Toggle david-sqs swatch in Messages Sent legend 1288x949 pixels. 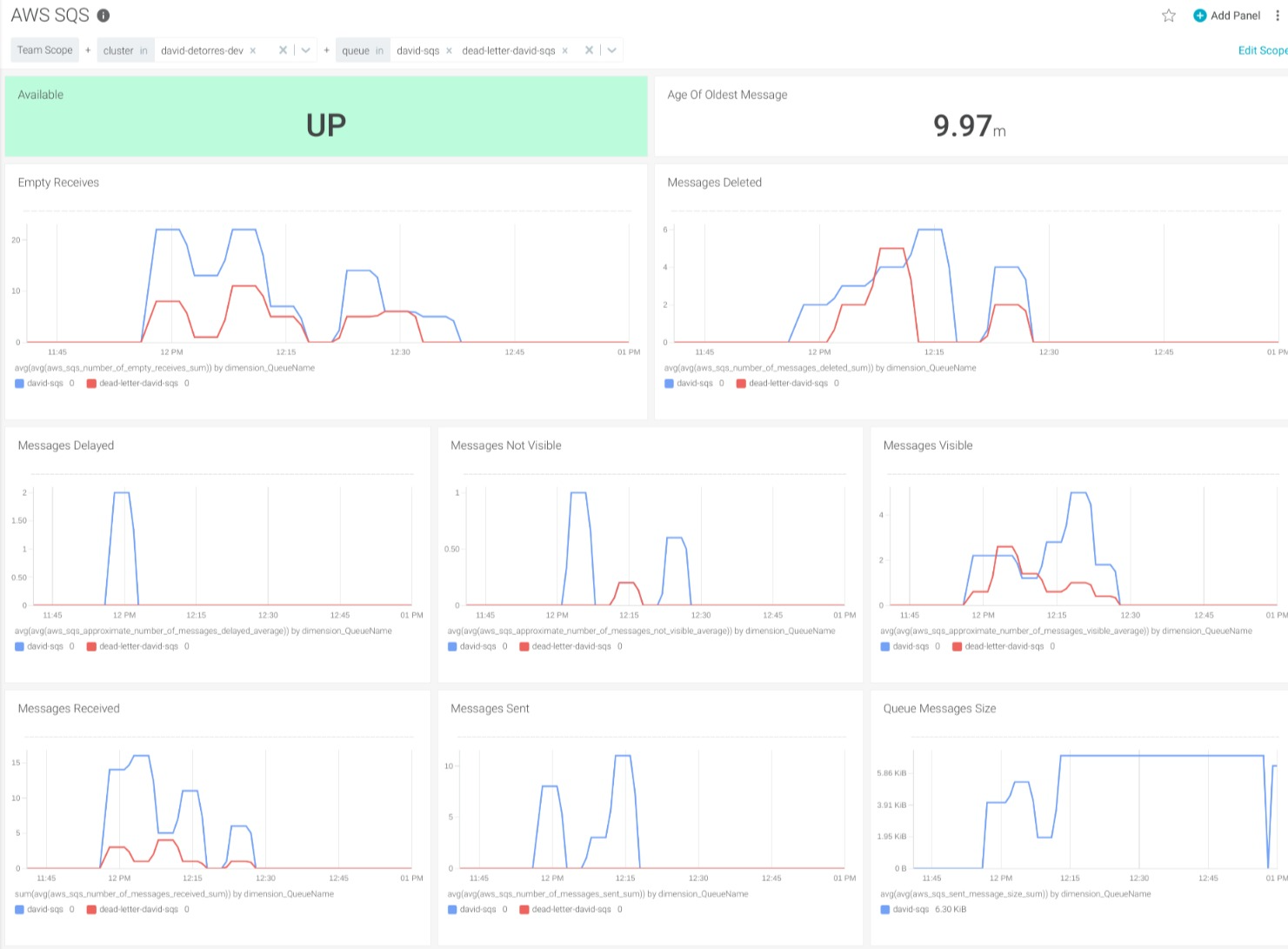point(452,910)
